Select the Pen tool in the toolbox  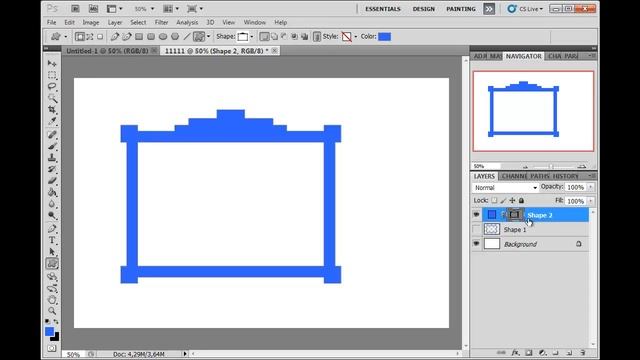52,229
